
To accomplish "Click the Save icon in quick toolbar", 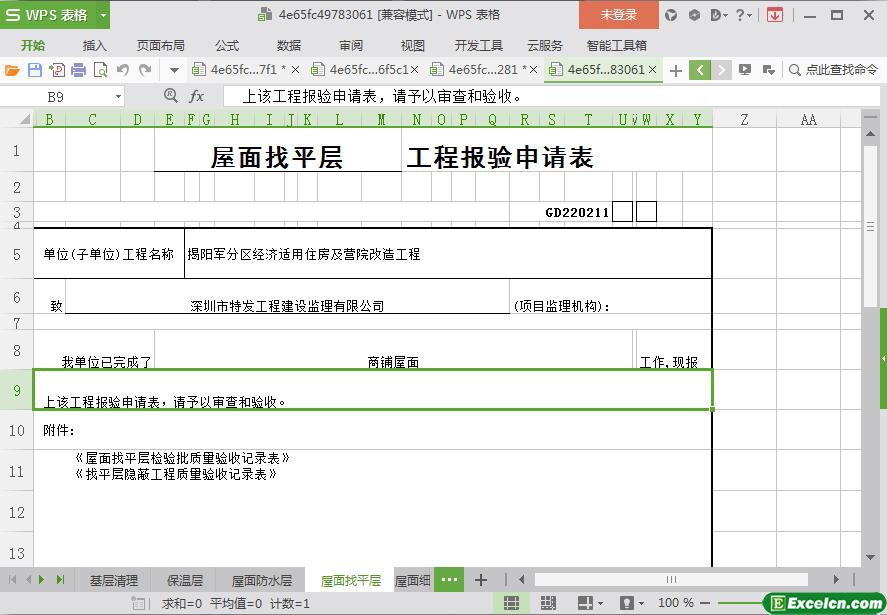I will tap(35, 70).
